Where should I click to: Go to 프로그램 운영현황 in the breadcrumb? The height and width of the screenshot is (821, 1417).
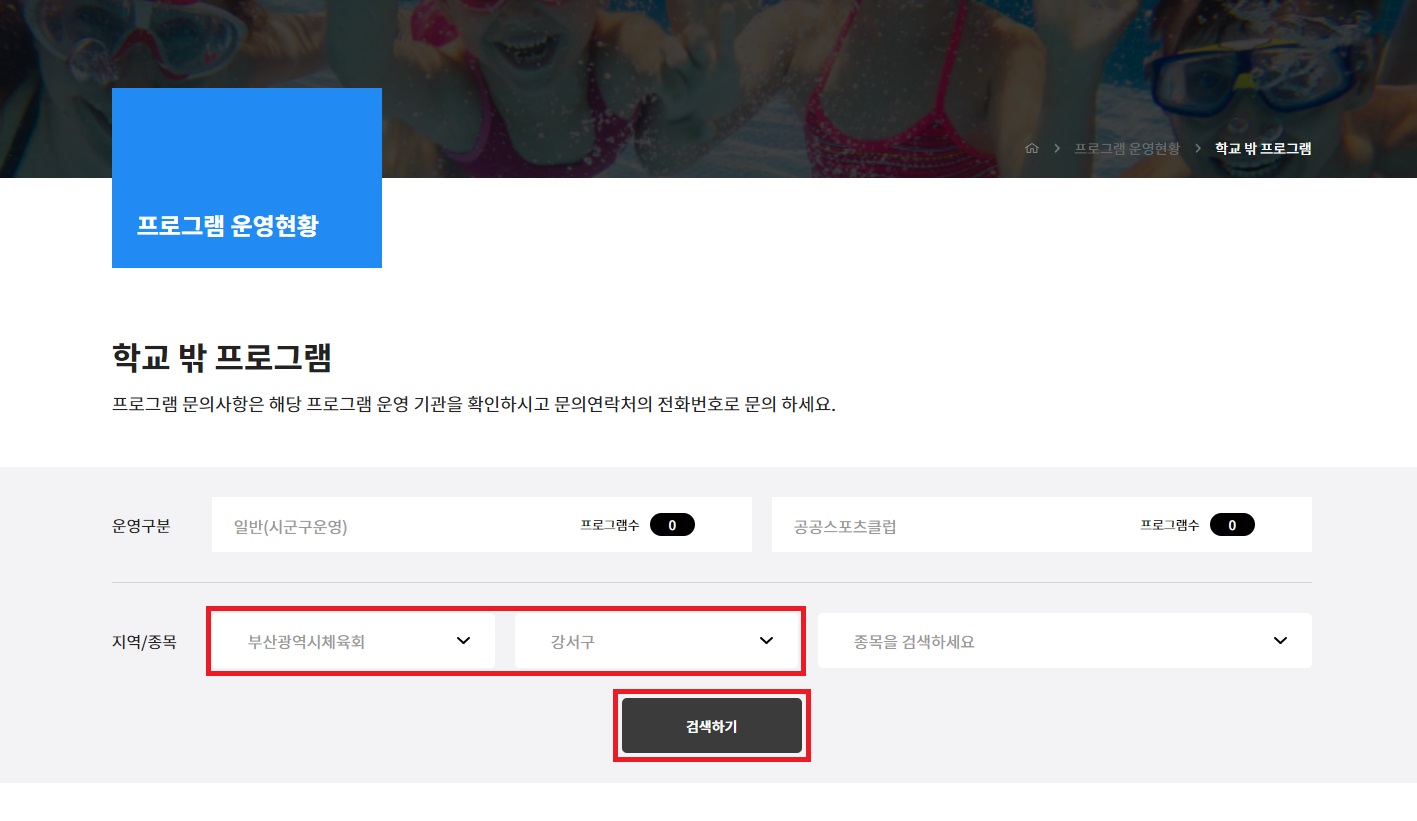coord(1127,148)
